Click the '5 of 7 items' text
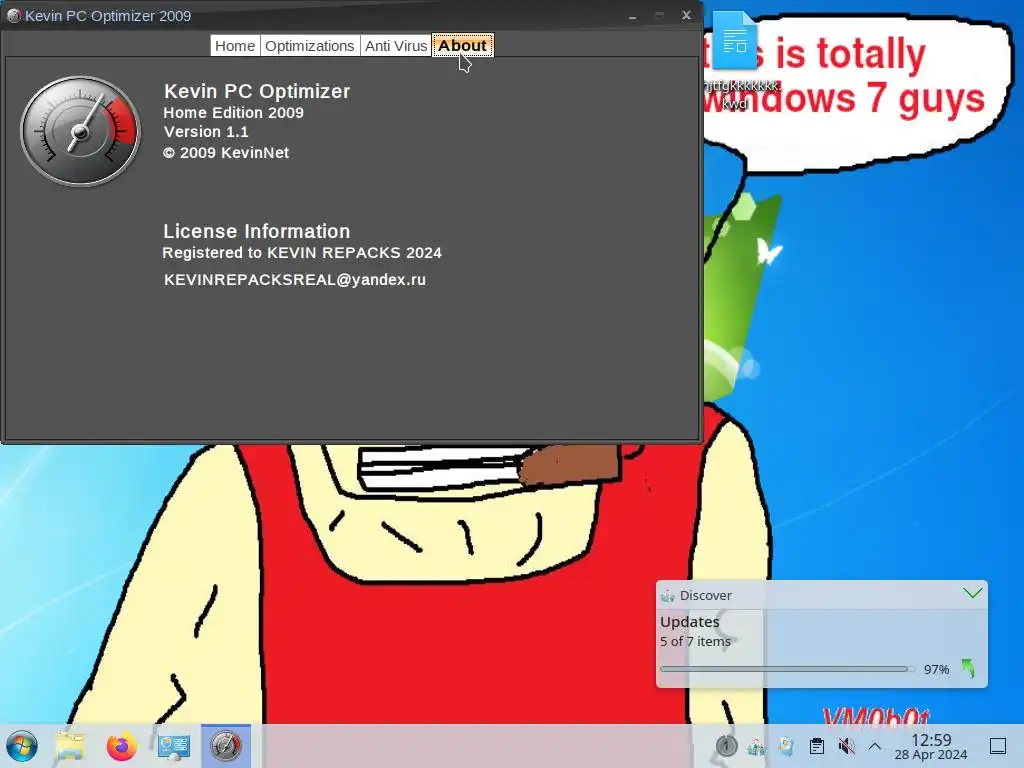The width and height of the screenshot is (1024, 768). click(x=695, y=641)
